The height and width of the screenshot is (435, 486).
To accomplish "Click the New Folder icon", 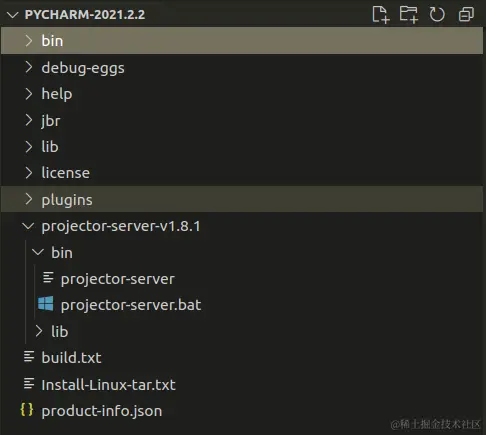I will pos(409,15).
